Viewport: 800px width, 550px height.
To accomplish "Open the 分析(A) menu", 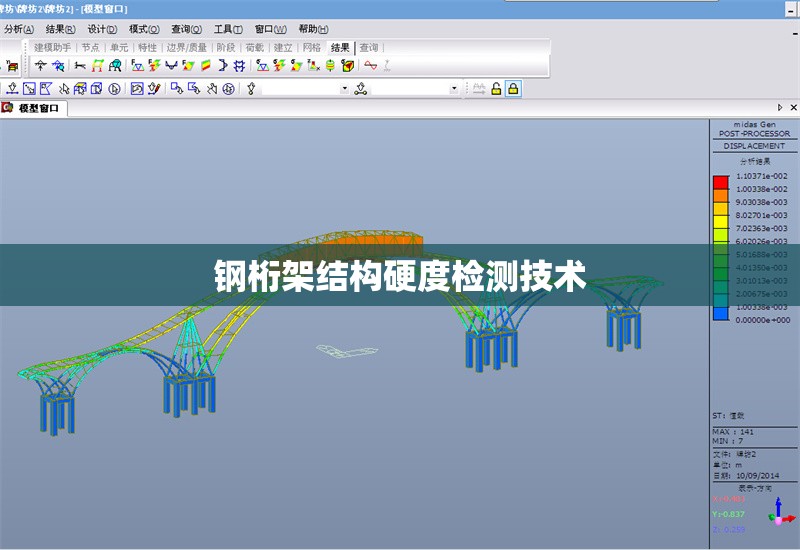I will coord(19,29).
